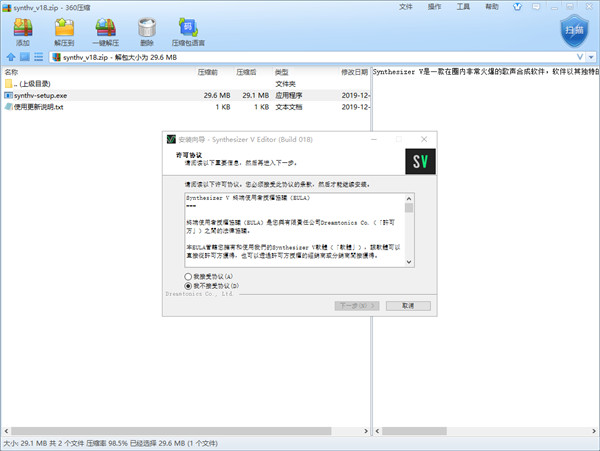Click the 29.1 MB compressed size cell
Viewport: 600px width, 451px height.
[x=255, y=95]
